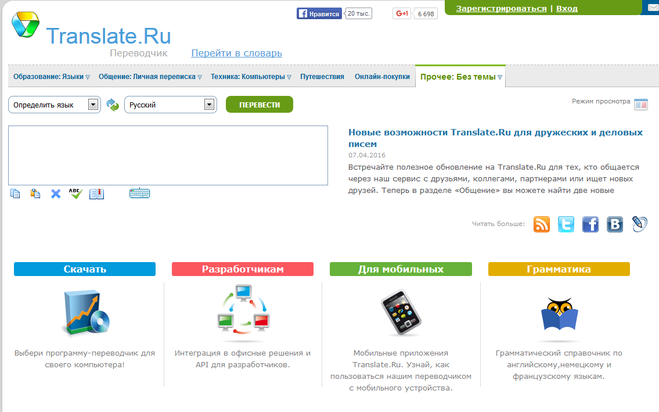Select the Путешествия topic tab
The height and width of the screenshot is (412, 659).
click(x=321, y=77)
